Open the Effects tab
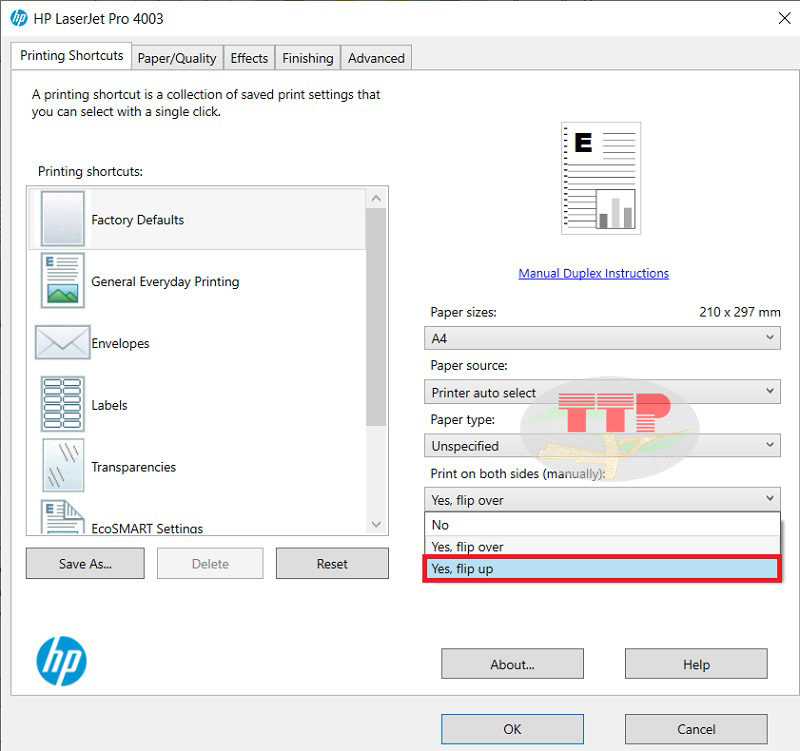800x751 pixels. [x=249, y=58]
